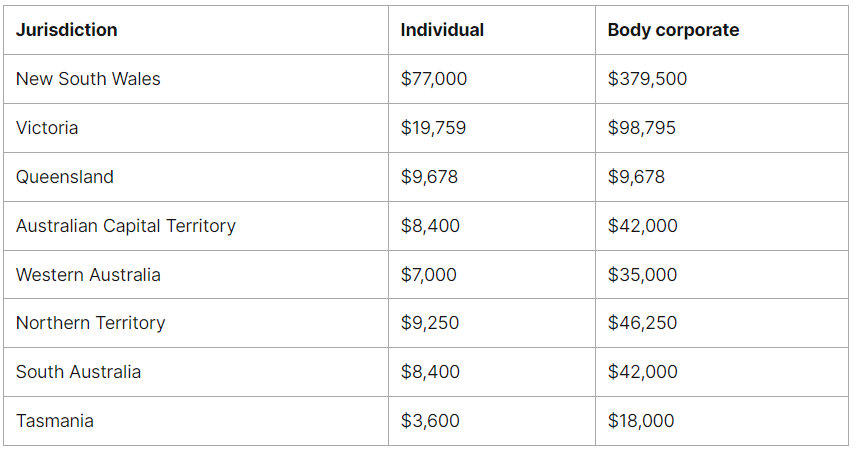Select the New South Wales cell
Viewport: 856px width, 451px height.
(88, 79)
